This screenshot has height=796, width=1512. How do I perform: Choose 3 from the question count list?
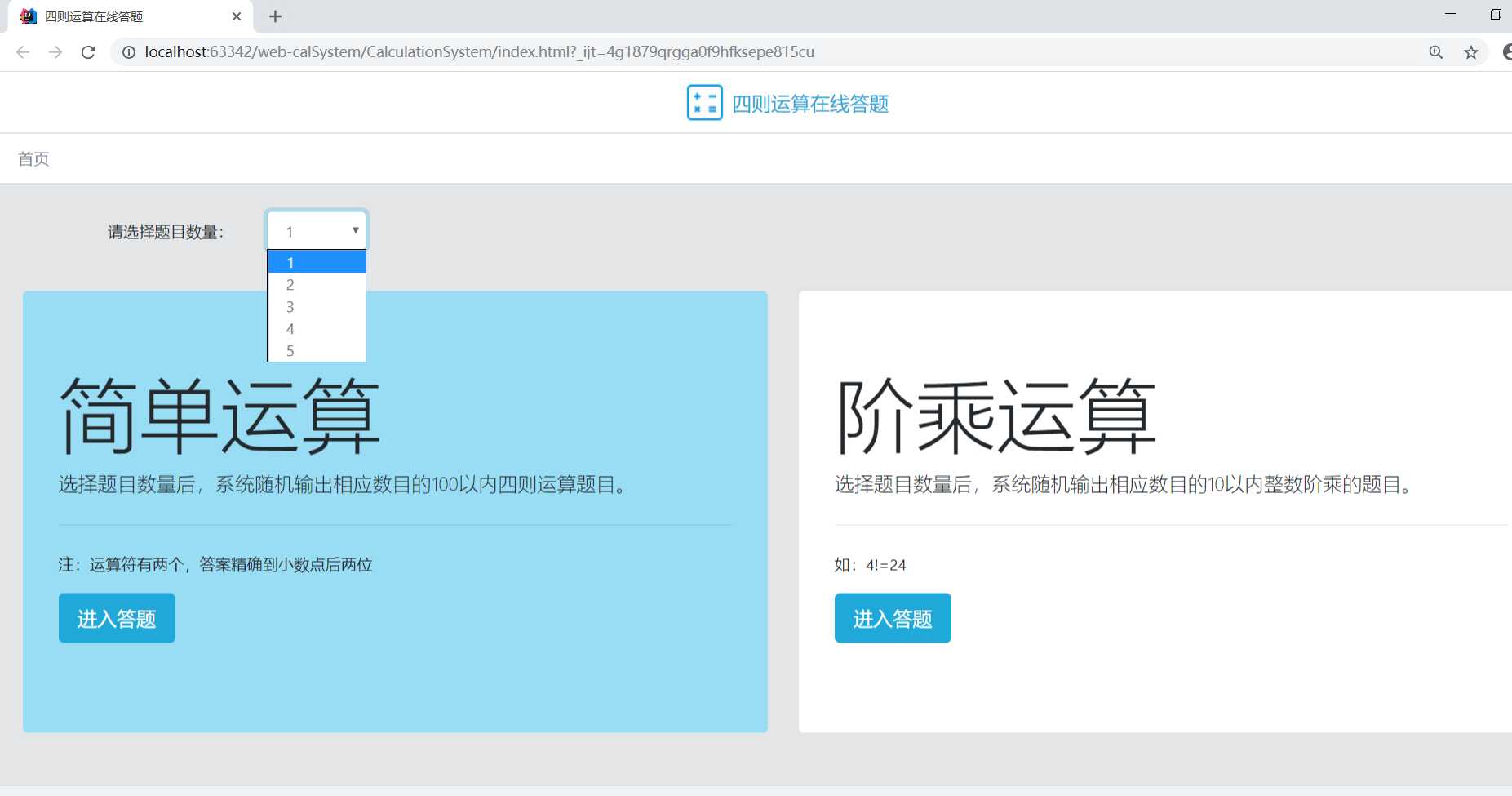click(317, 307)
